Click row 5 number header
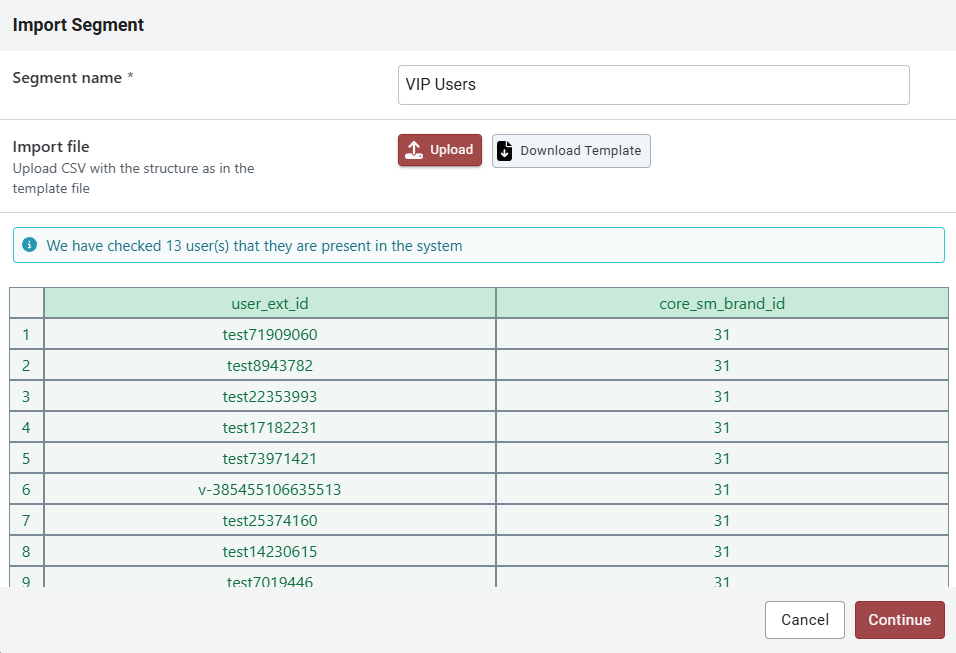The width and height of the screenshot is (956, 653). pos(26,458)
